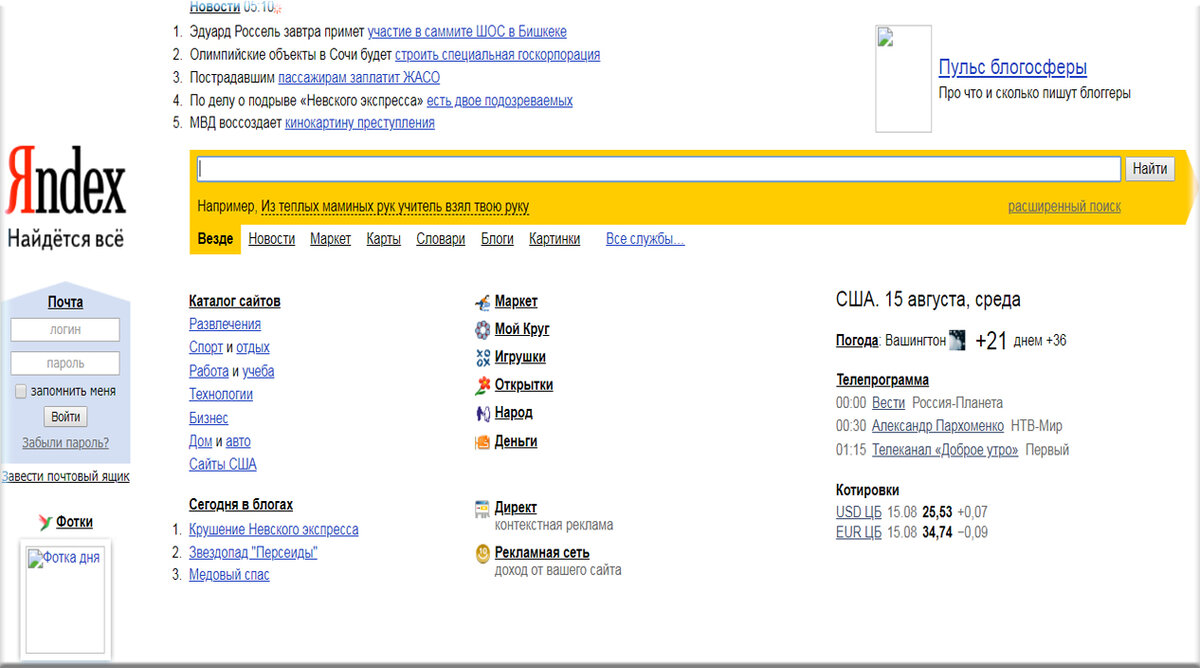1200x668 pixels.
Task: Switch to the Блоги search tab
Action: point(497,239)
